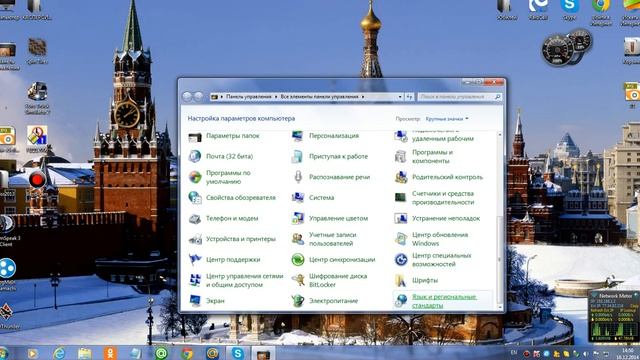This screenshot has width=640, height=360.
Task: Click the taskbar clock
Action: pyautogui.click(x=627, y=353)
